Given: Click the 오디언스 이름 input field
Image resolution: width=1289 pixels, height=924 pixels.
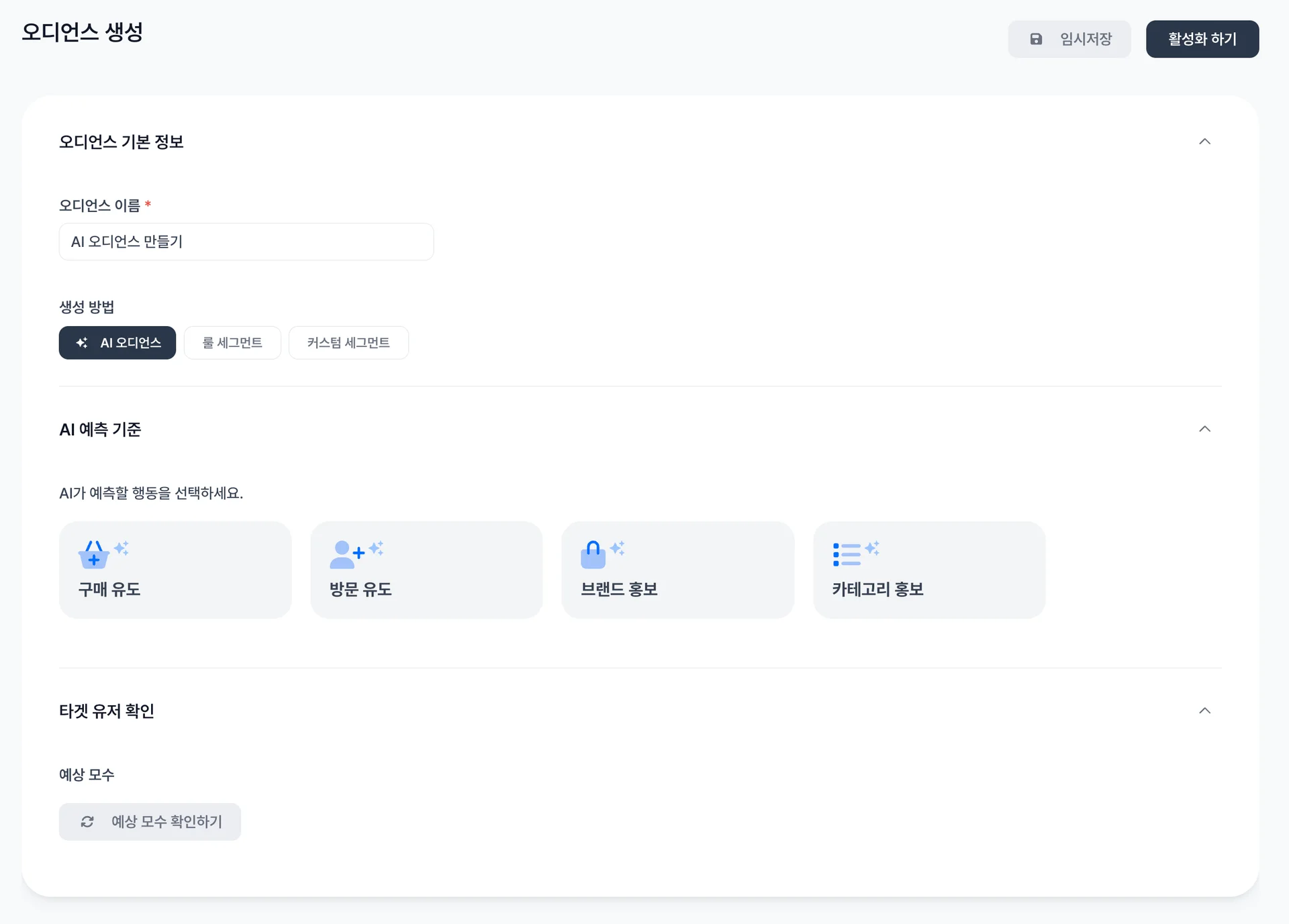Looking at the screenshot, I should (246, 242).
